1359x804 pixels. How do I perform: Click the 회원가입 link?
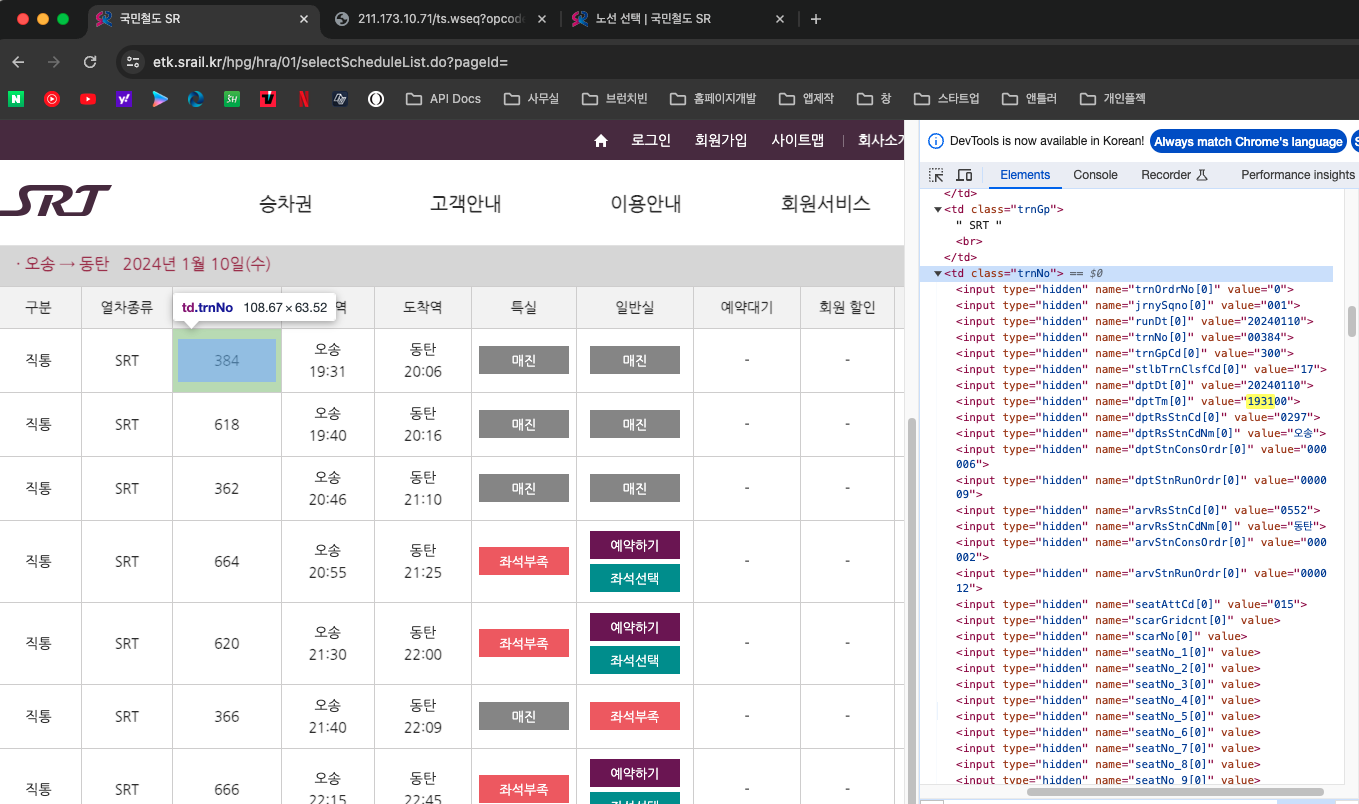(721, 141)
